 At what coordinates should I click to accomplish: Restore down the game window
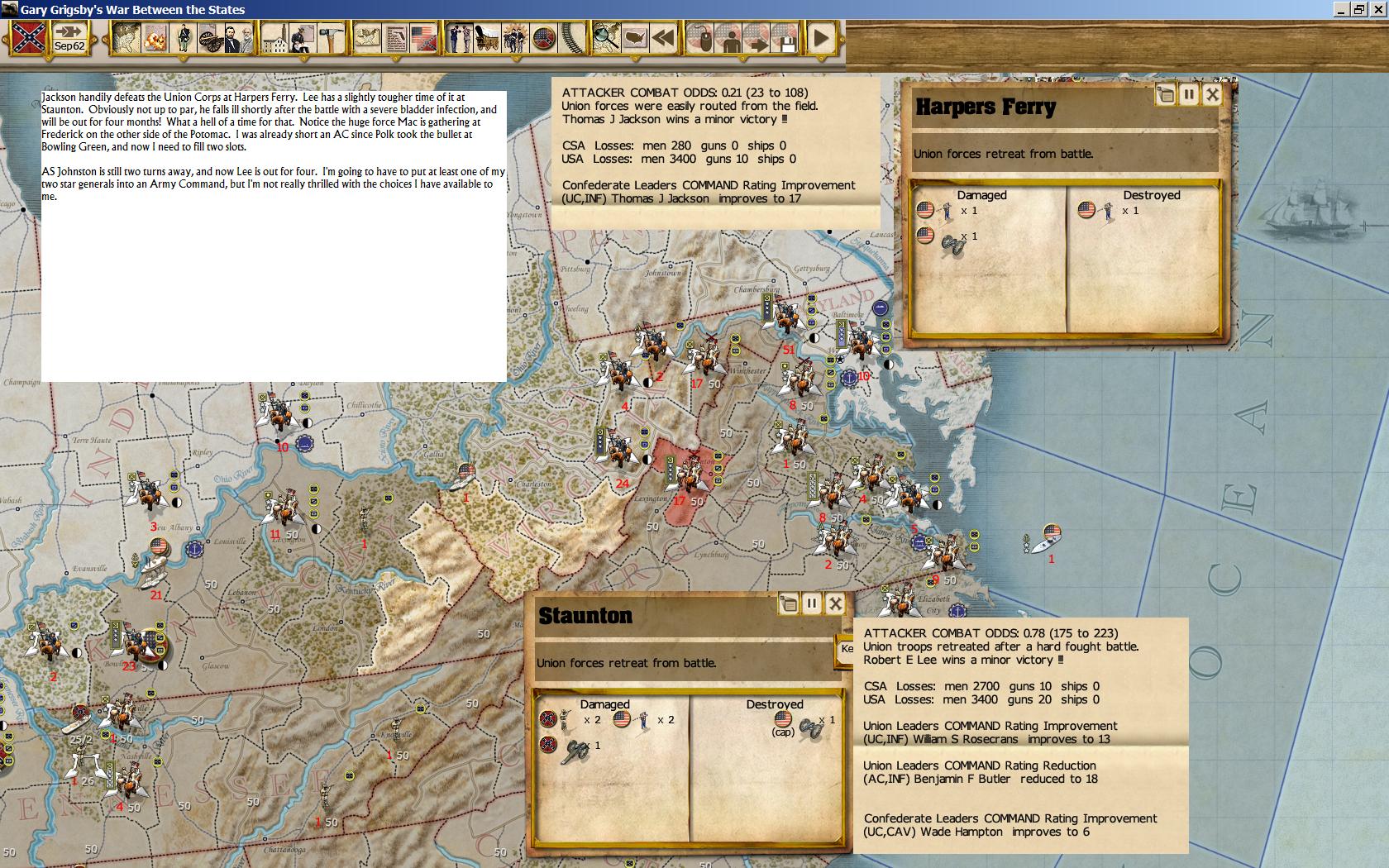[x=1360, y=9]
